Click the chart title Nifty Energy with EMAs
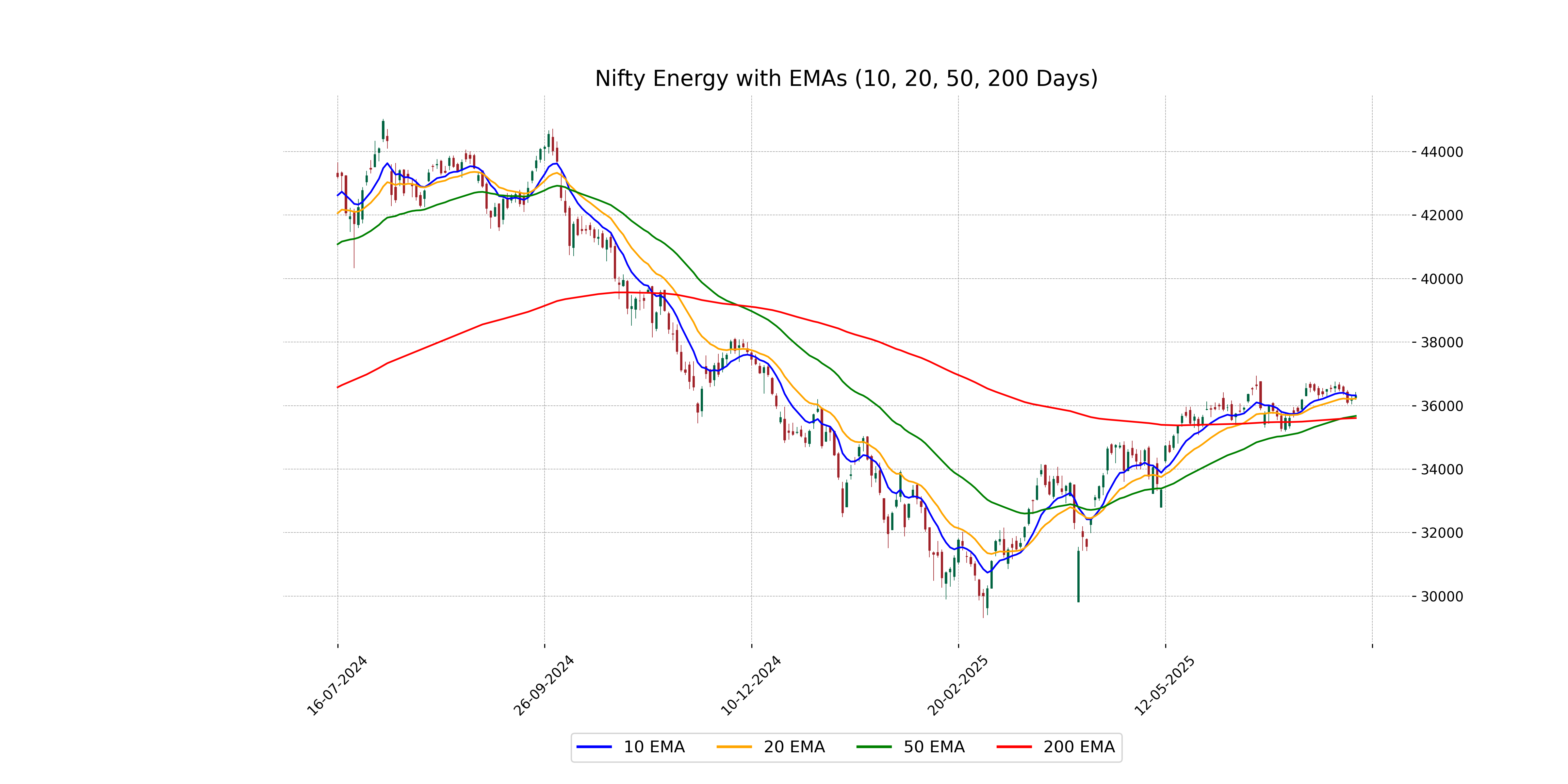Viewport: 1568px width, 784px height. 846,78
